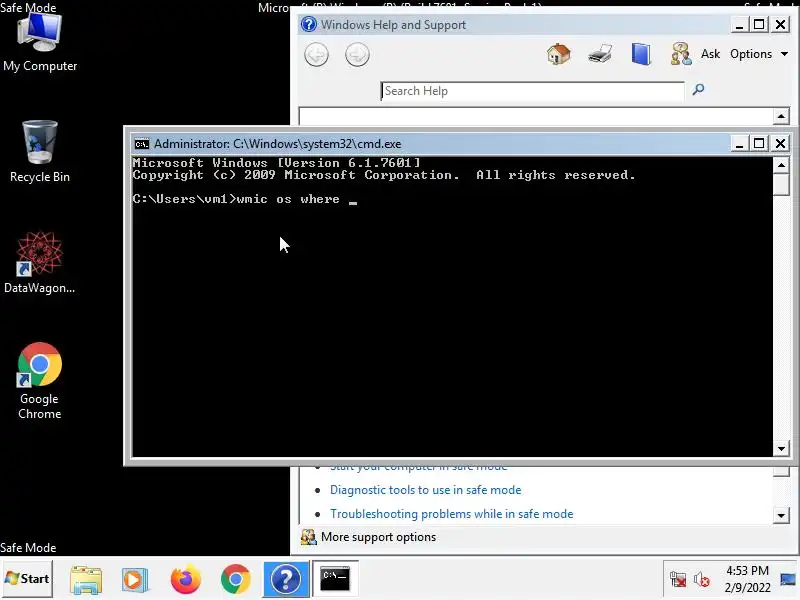The width and height of the screenshot is (800, 600).
Task: Click the Help window top scroll-up arrow
Action: click(x=781, y=116)
